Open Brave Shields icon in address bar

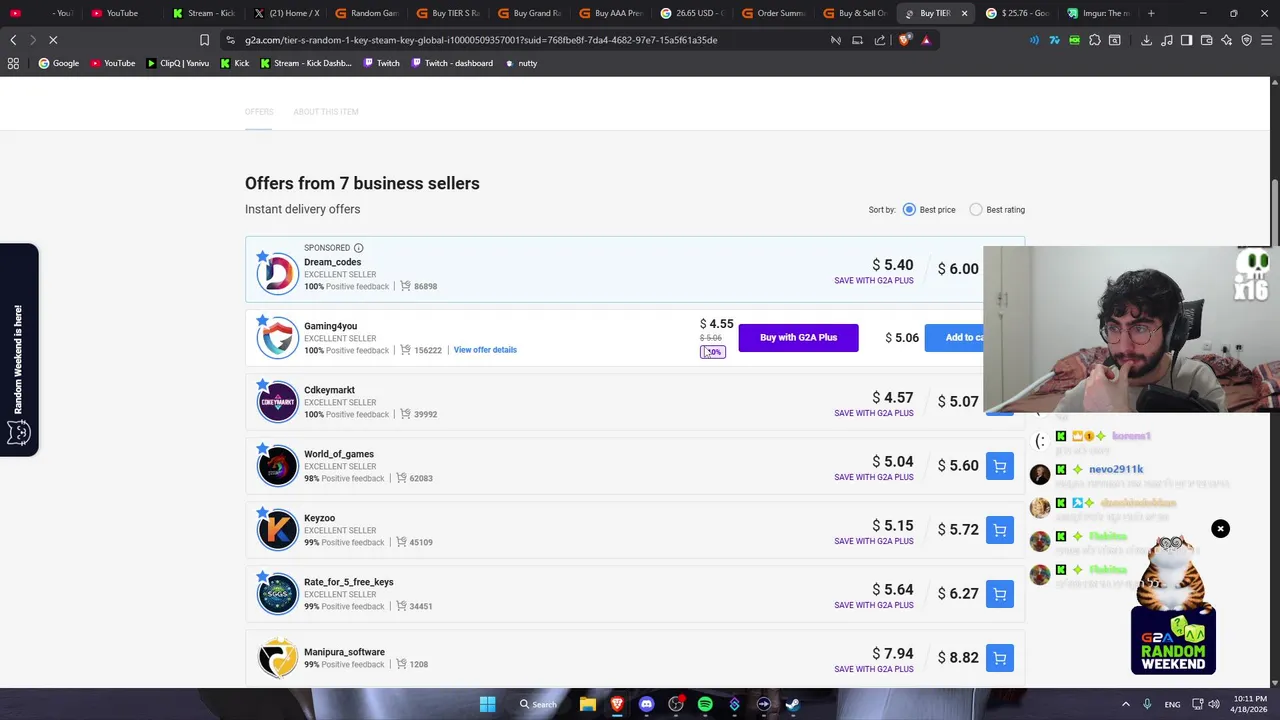tap(905, 40)
